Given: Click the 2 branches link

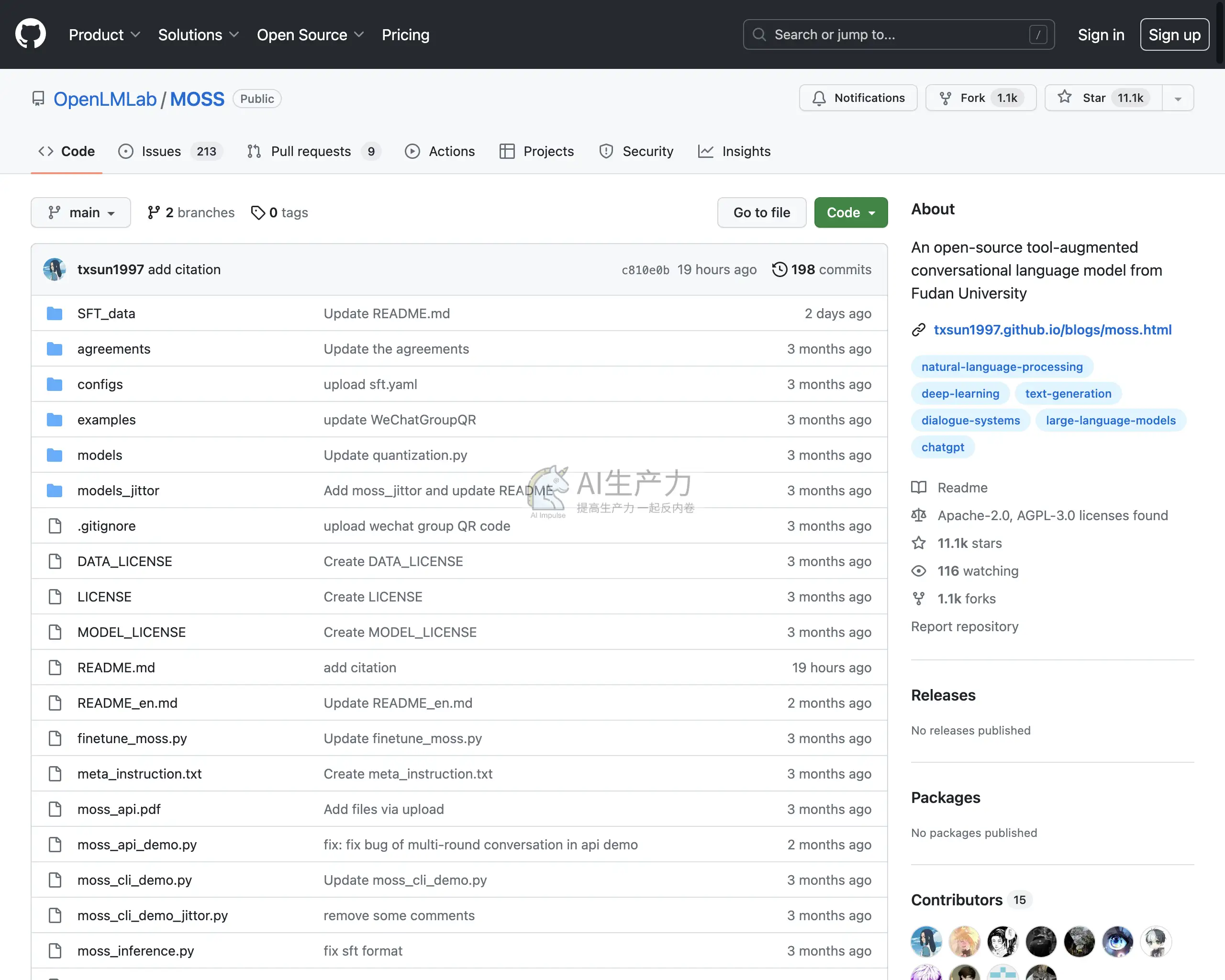Looking at the screenshot, I should pos(191,212).
